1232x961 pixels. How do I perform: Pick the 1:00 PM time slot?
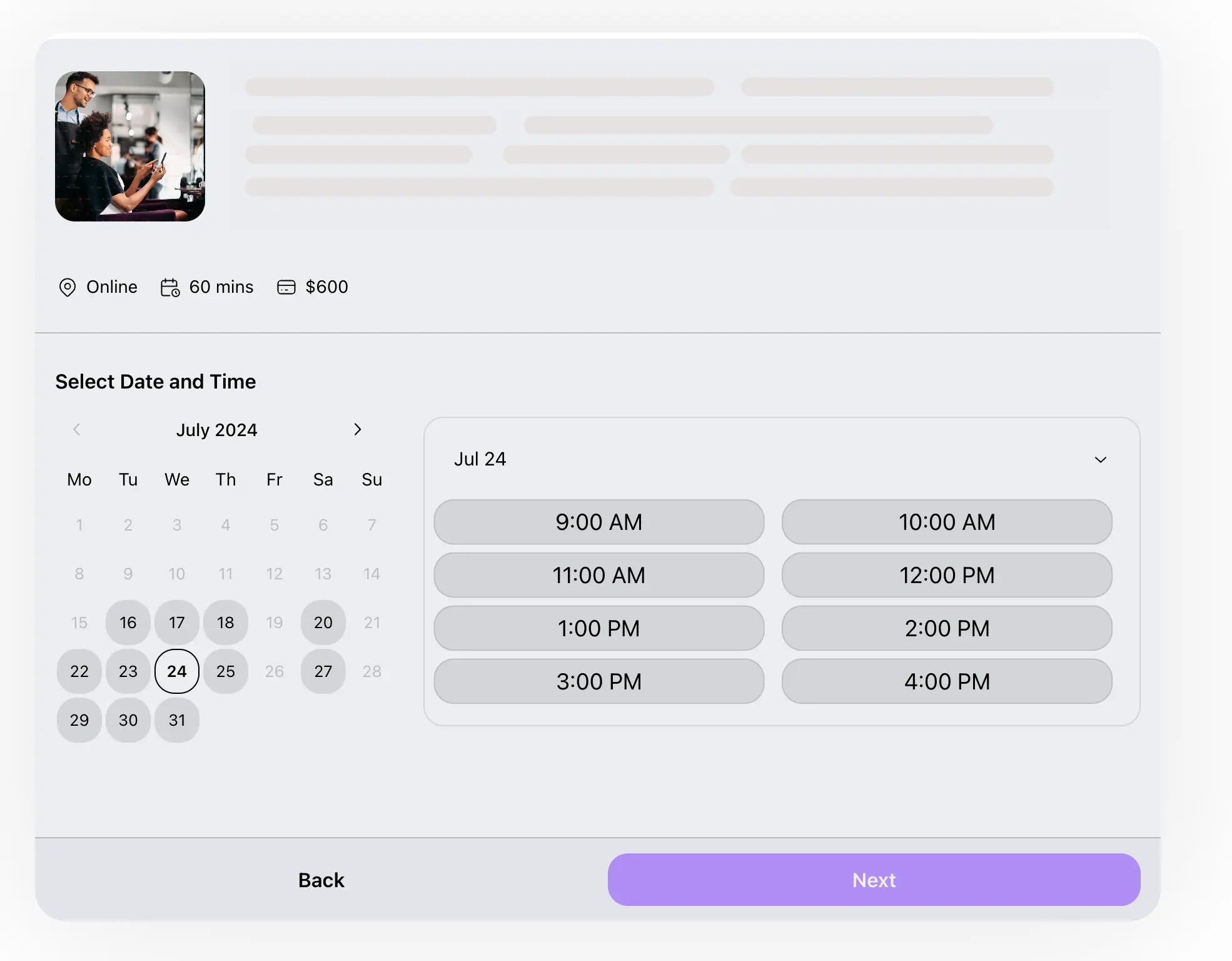point(598,628)
